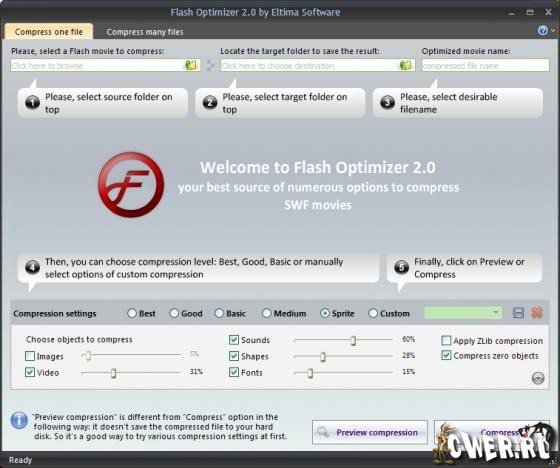This screenshot has height=468, width=560.
Task: Click the destination folder browse icon
Action: pos(405,65)
